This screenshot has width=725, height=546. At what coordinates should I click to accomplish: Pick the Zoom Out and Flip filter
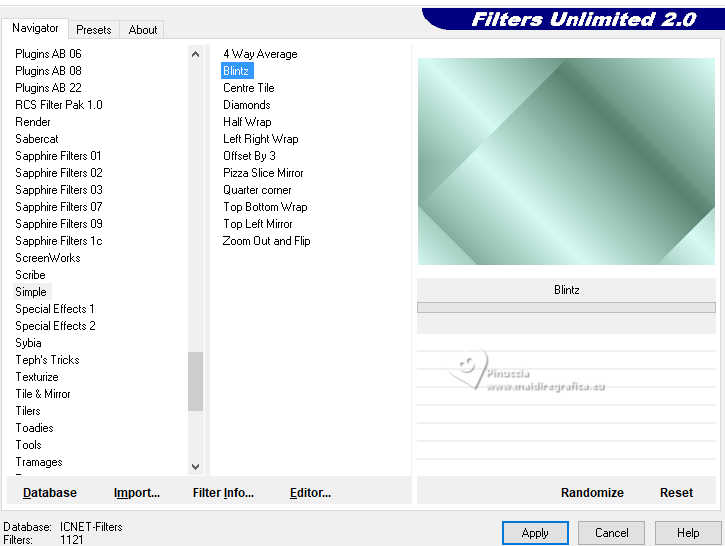tap(266, 241)
